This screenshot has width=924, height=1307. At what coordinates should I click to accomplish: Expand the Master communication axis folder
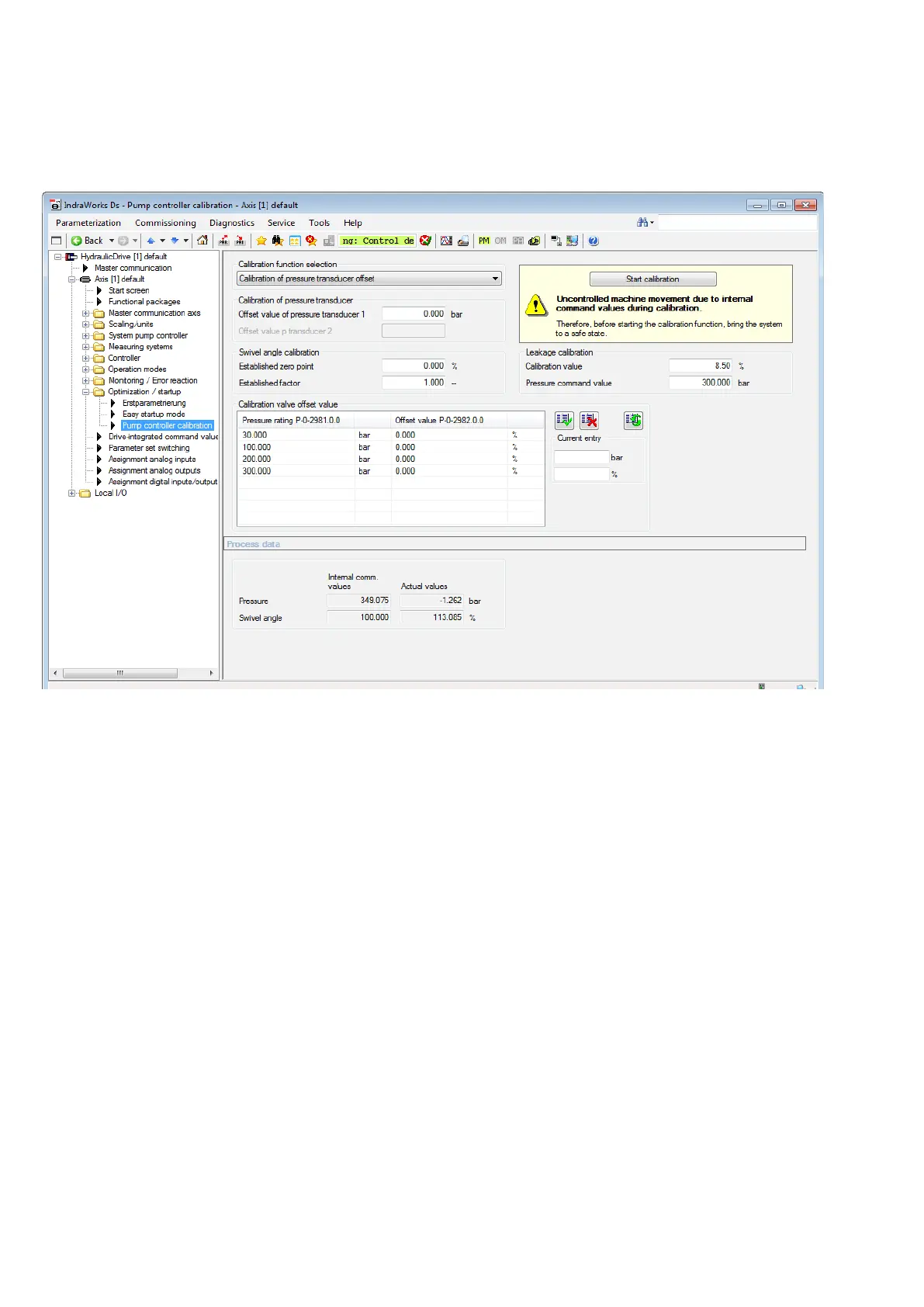85,314
